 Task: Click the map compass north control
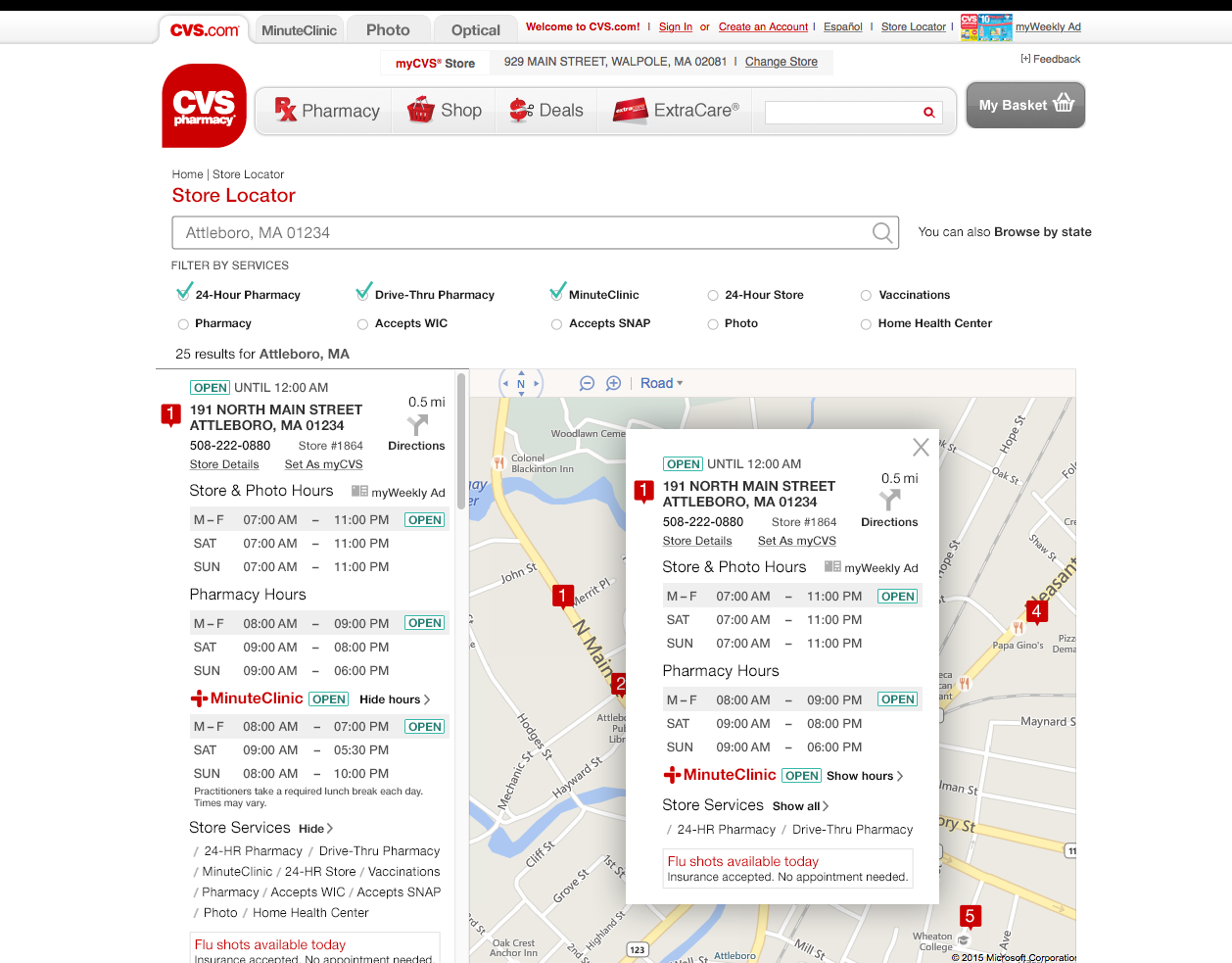(x=521, y=383)
